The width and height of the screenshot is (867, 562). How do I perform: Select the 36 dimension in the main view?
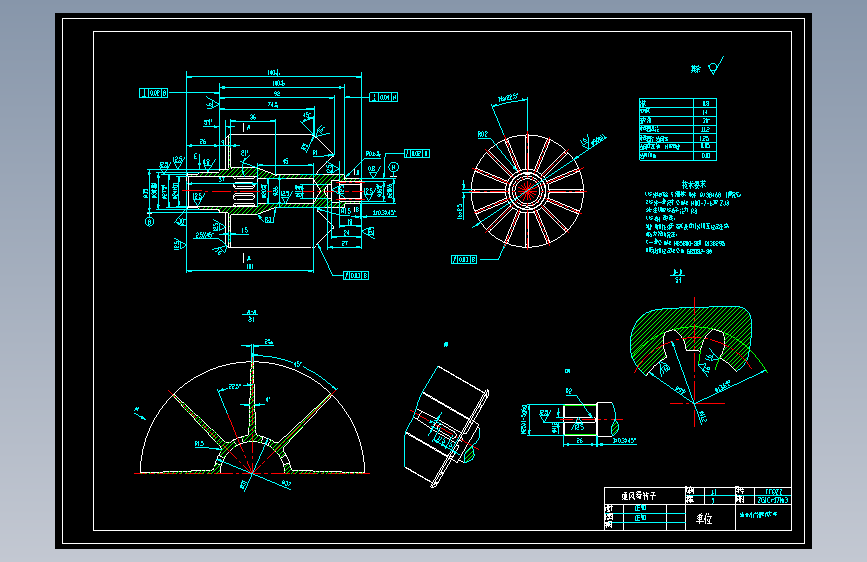pyautogui.click(x=253, y=117)
